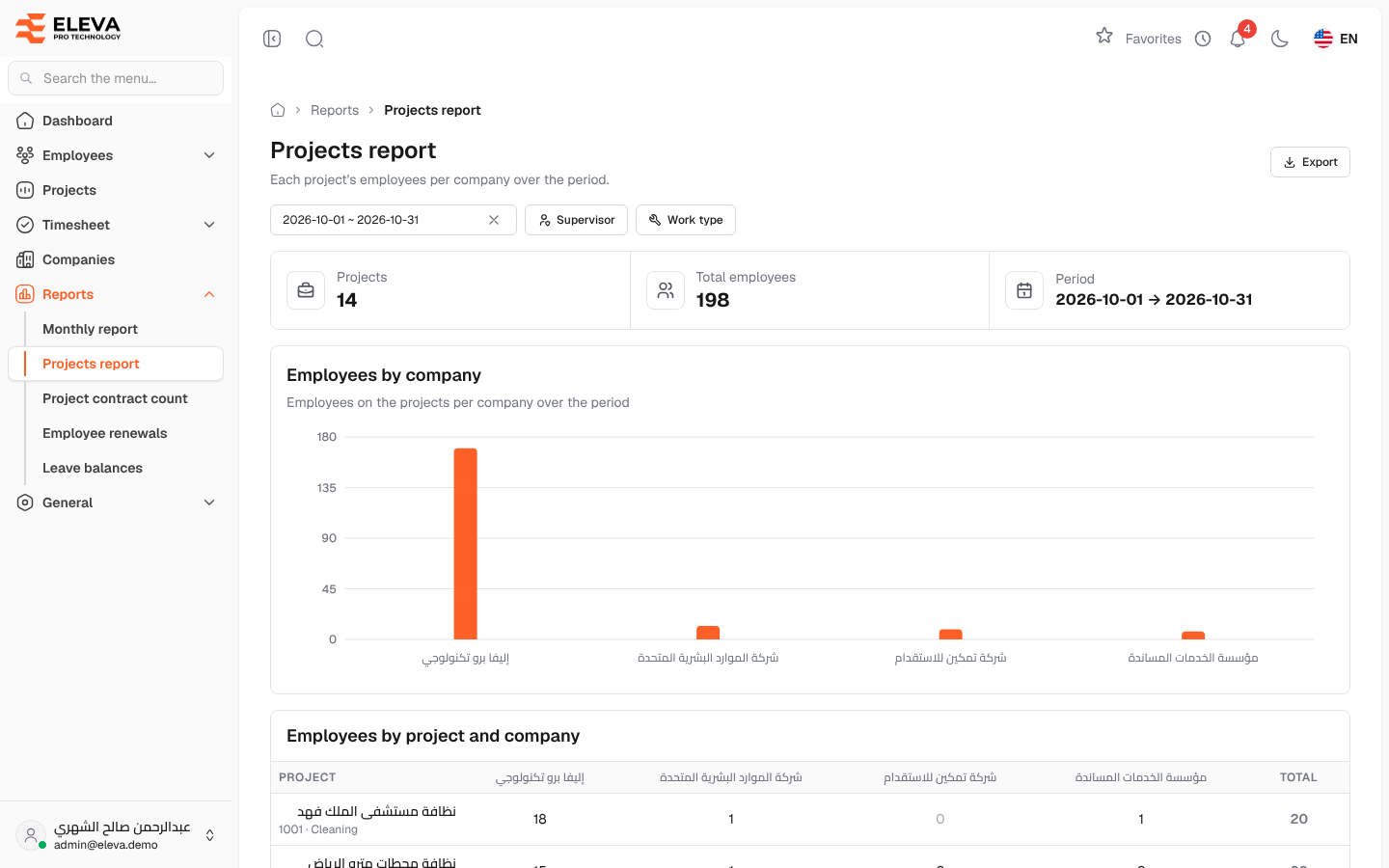Click the Period calendar icon

coord(1024,290)
